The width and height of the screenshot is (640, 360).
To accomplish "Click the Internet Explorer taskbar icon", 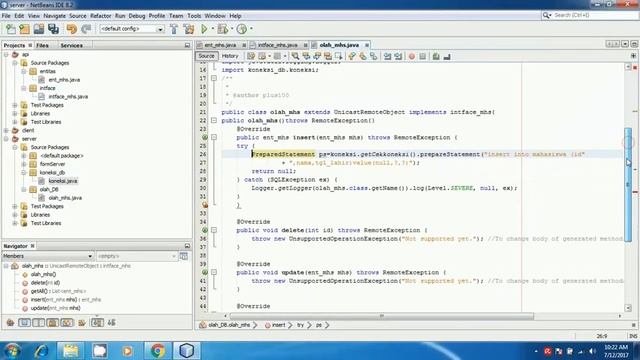I will click(41, 351).
